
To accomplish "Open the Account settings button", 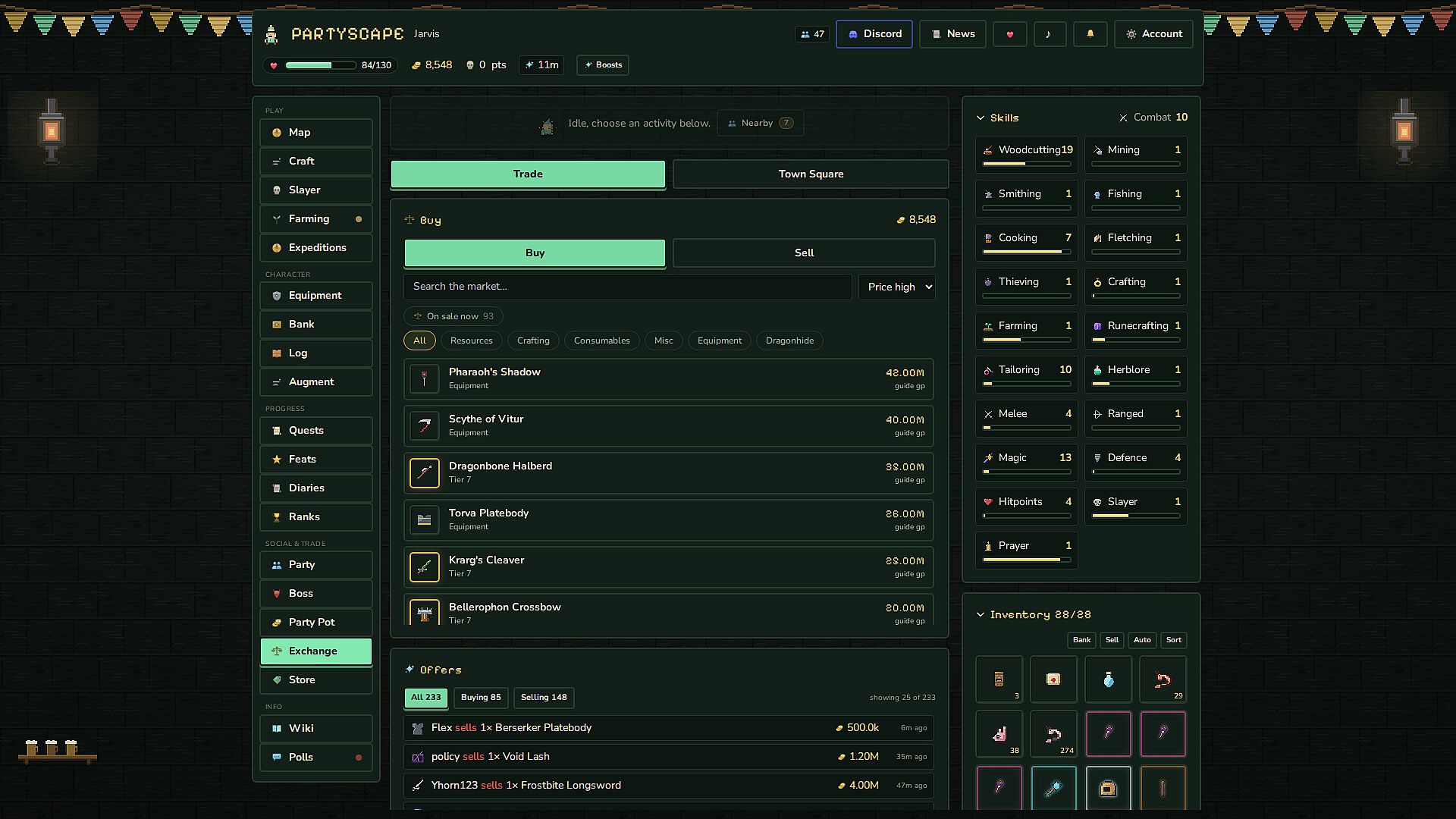I will (1153, 34).
